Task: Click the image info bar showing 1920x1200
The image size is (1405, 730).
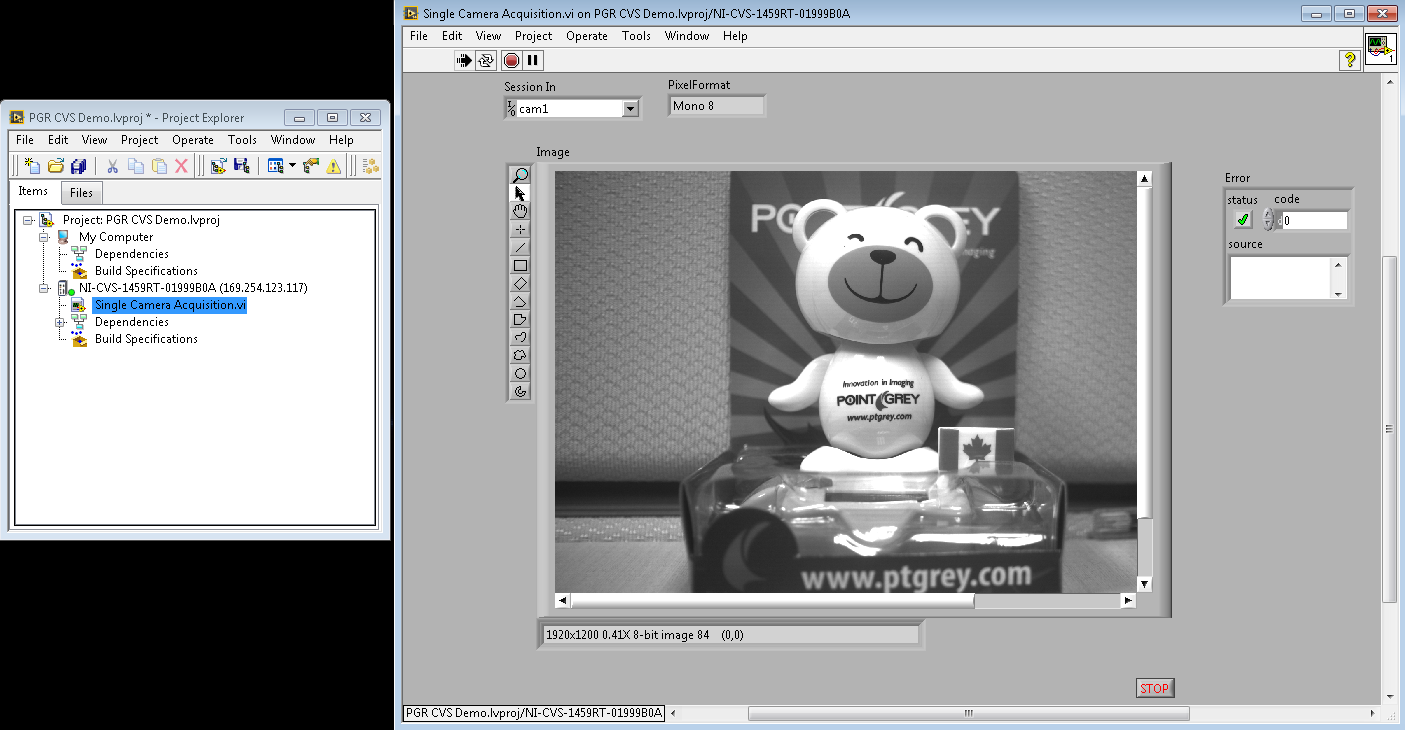Action: (x=730, y=634)
